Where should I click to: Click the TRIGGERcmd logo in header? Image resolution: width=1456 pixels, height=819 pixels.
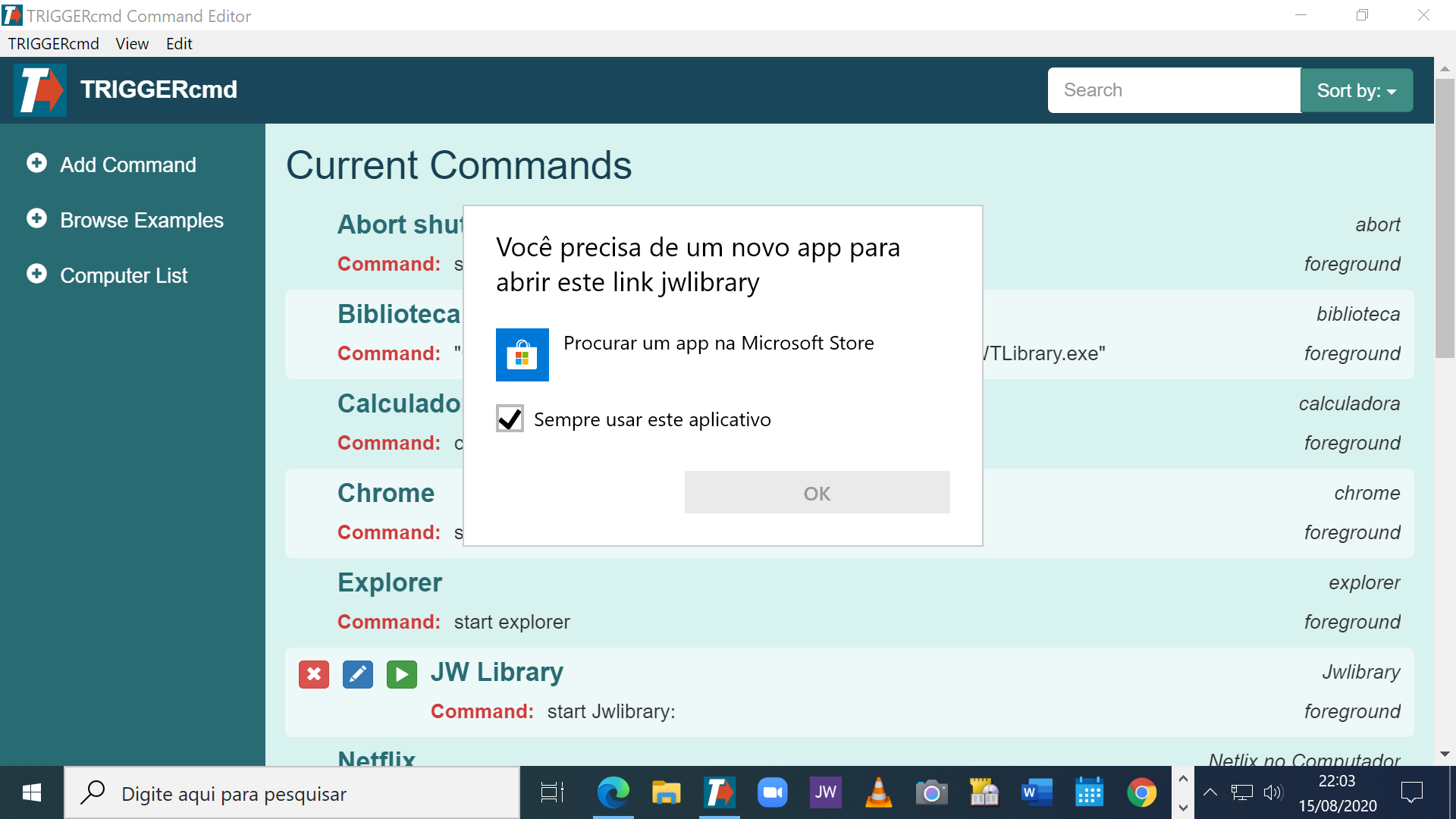pos(40,90)
